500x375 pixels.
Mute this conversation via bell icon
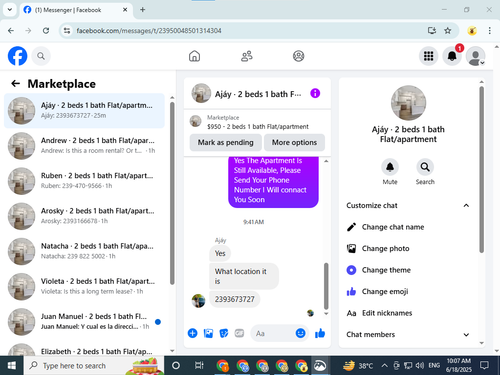click(390, 167)
